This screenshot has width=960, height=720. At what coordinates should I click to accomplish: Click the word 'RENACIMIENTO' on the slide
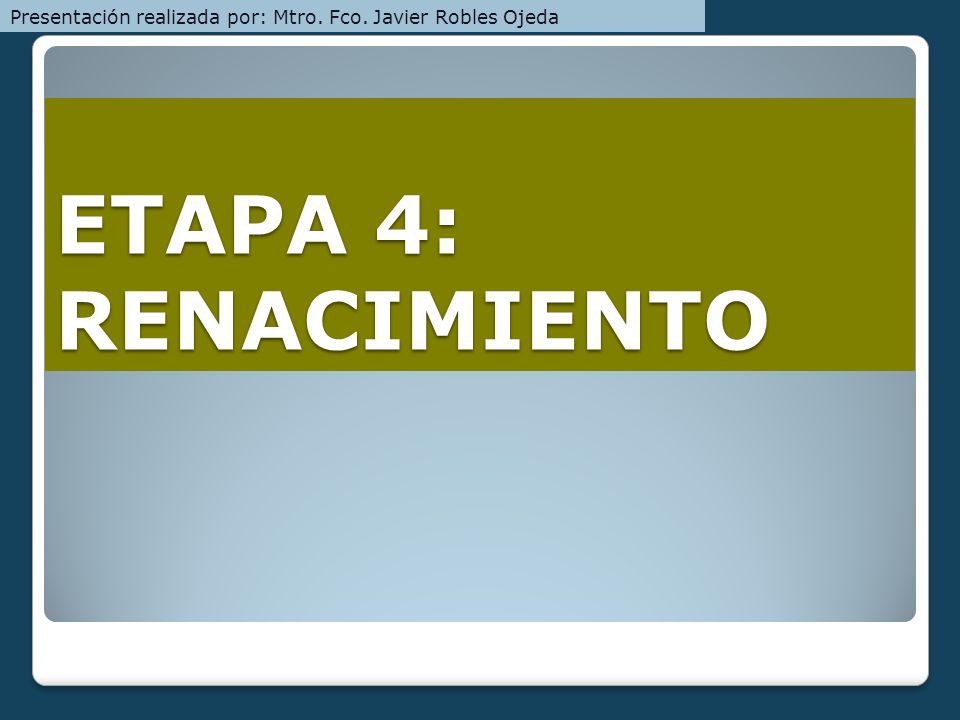[413, 320]
